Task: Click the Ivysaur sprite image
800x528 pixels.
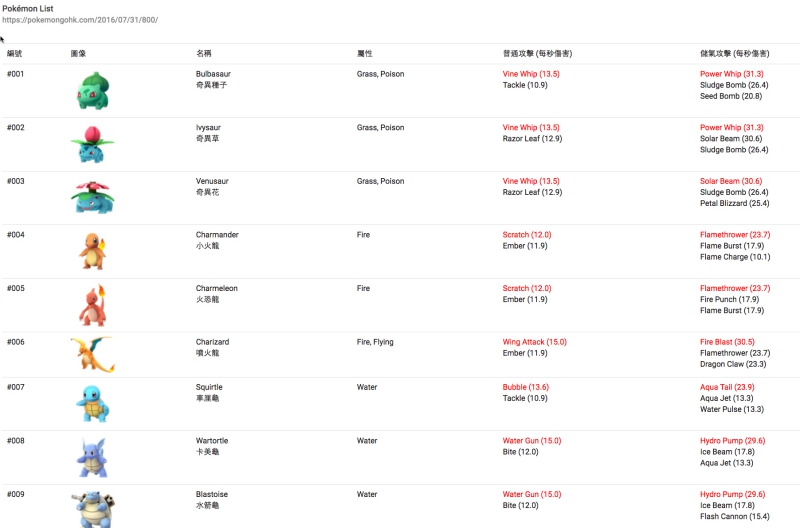Action: (92, 144)
